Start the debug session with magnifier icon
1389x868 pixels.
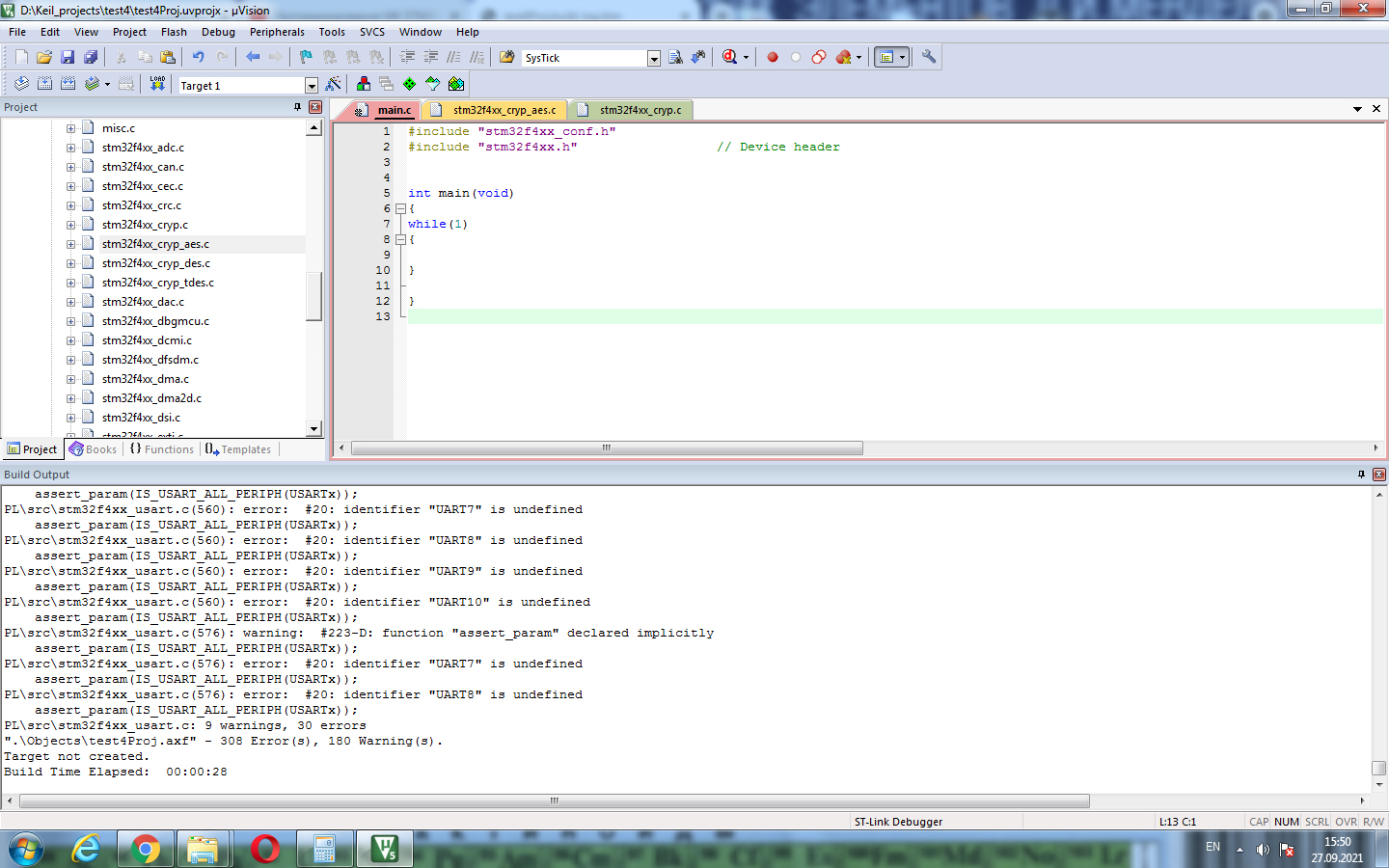[x=730, y=58]
